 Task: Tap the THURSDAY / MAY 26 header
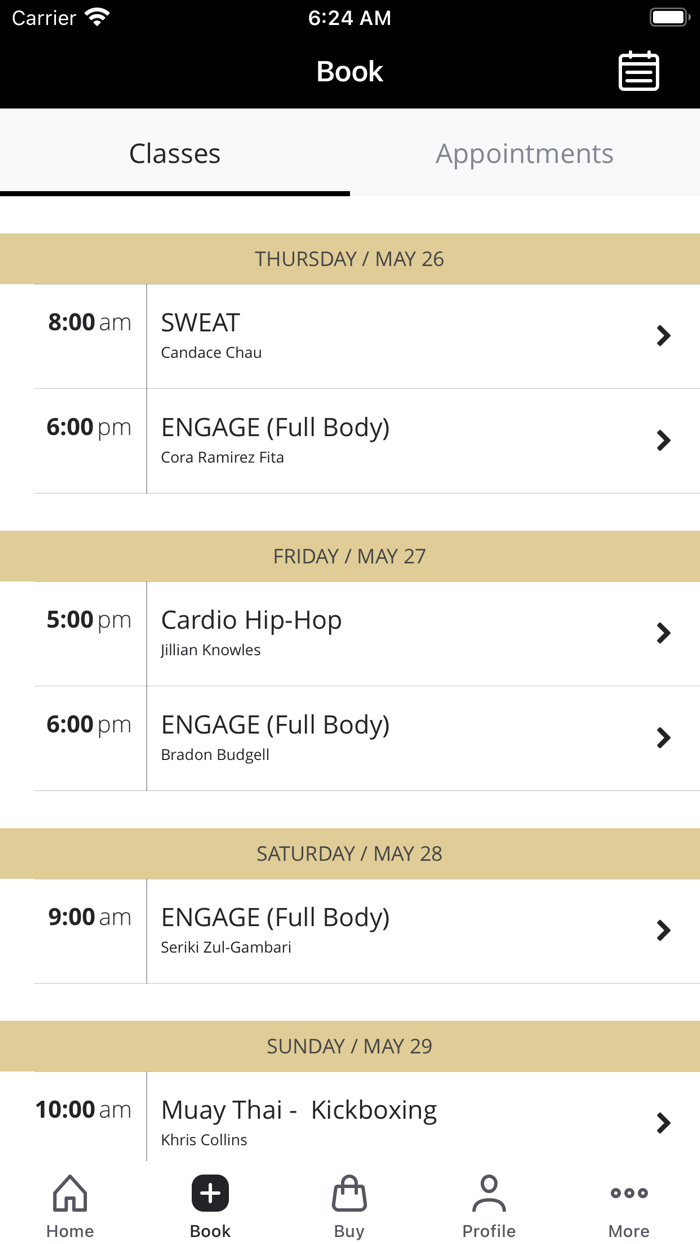click(350, 258)
